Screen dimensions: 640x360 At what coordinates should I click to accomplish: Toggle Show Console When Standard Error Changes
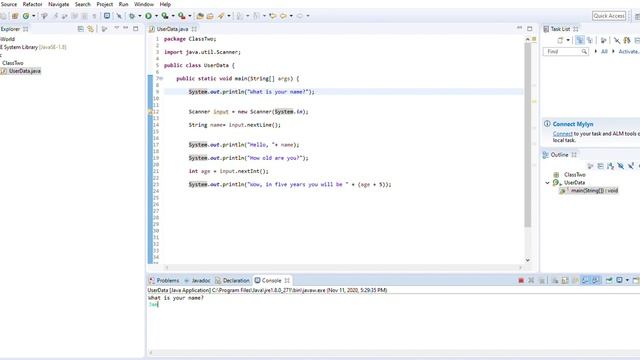(x=596, y=280)
